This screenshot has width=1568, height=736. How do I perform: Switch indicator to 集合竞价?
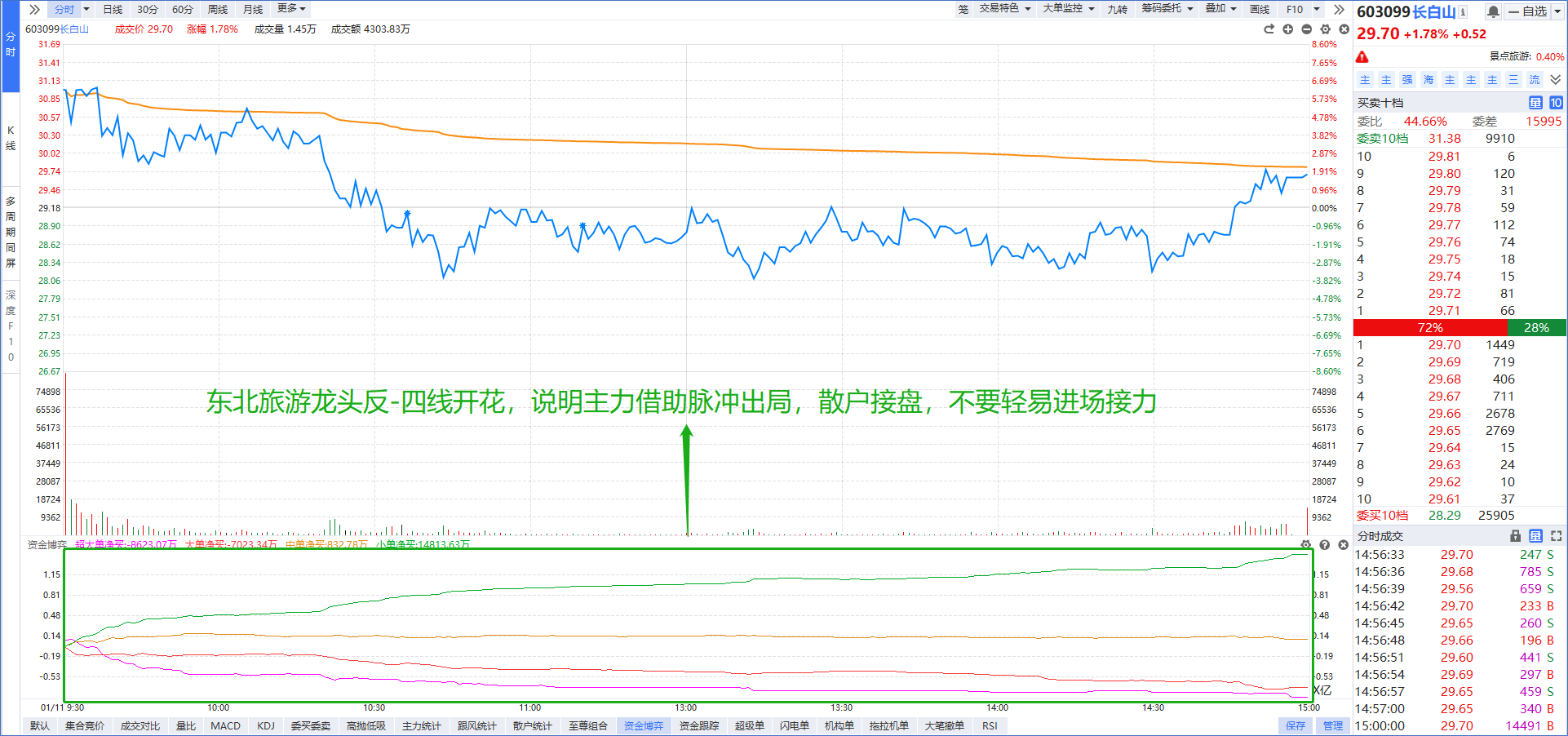click(85, 726)
